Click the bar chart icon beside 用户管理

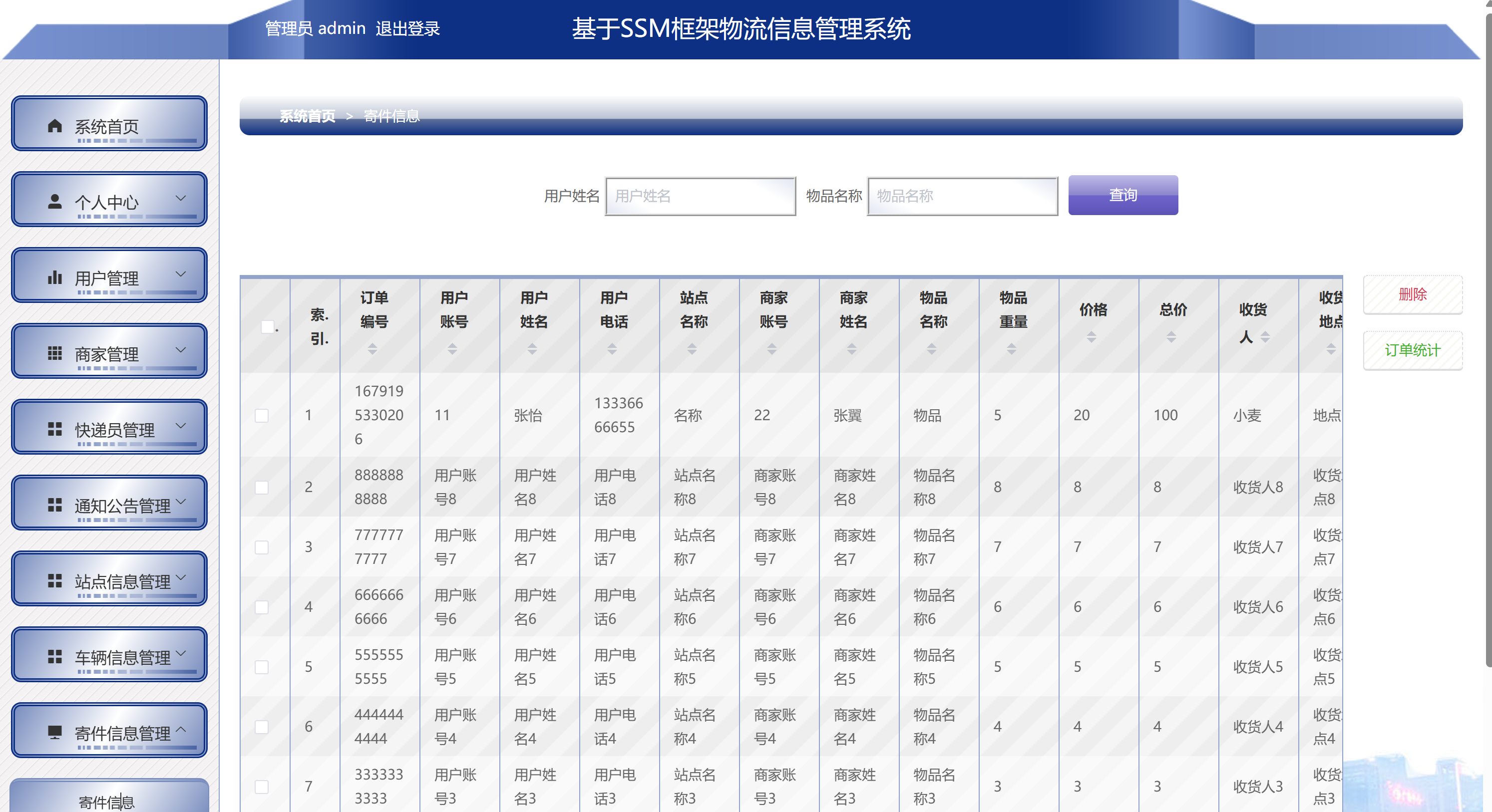54,277
